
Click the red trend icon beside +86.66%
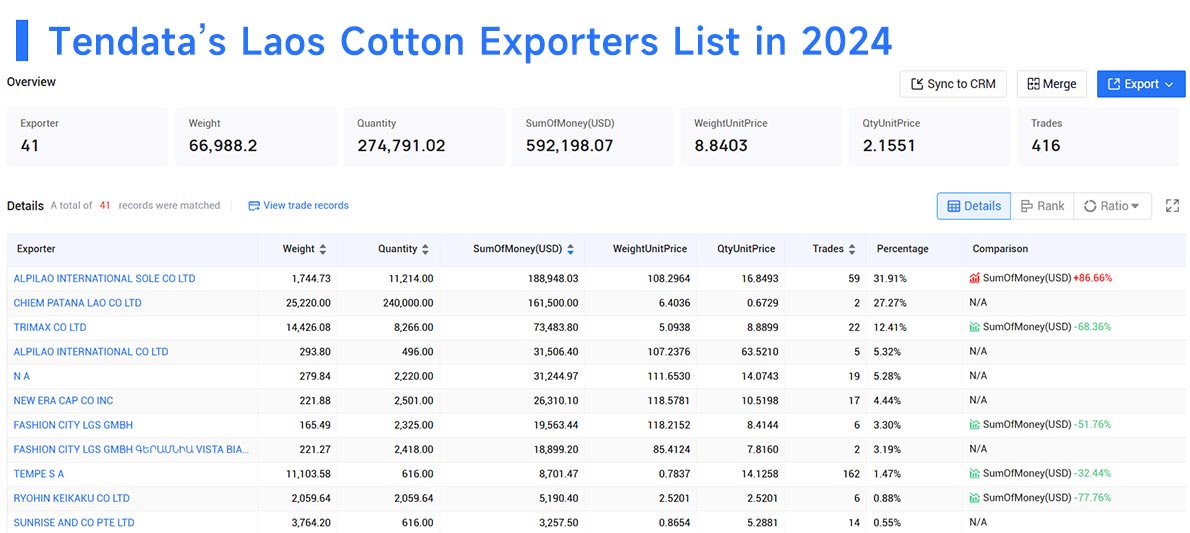pyautogui.click(x=975, y=279)
